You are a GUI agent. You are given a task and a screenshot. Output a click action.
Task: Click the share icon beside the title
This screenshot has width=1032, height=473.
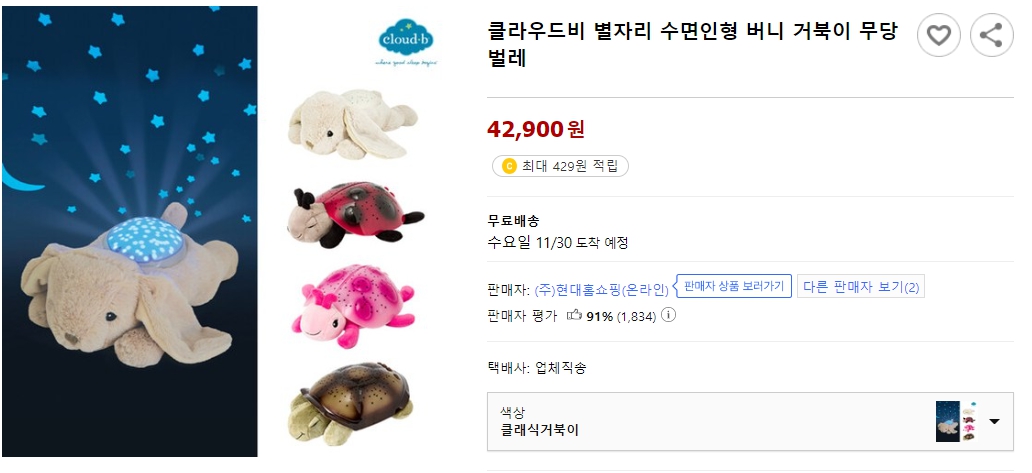click(x=991, y=36)
